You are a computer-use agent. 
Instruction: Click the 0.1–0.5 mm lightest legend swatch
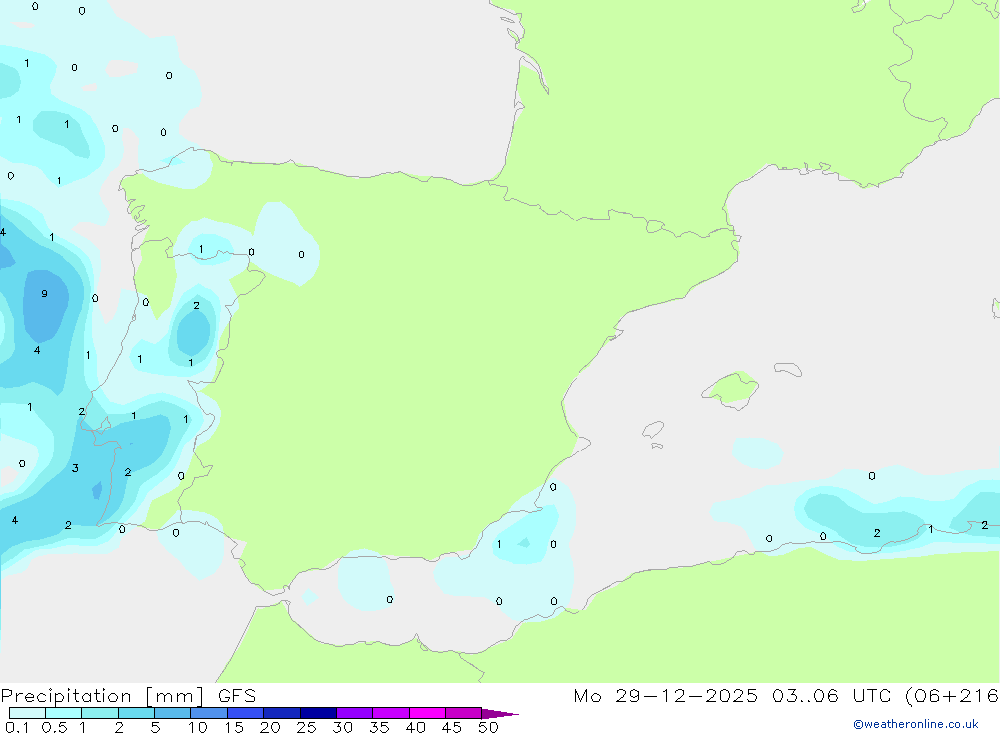tap(27, 713)
